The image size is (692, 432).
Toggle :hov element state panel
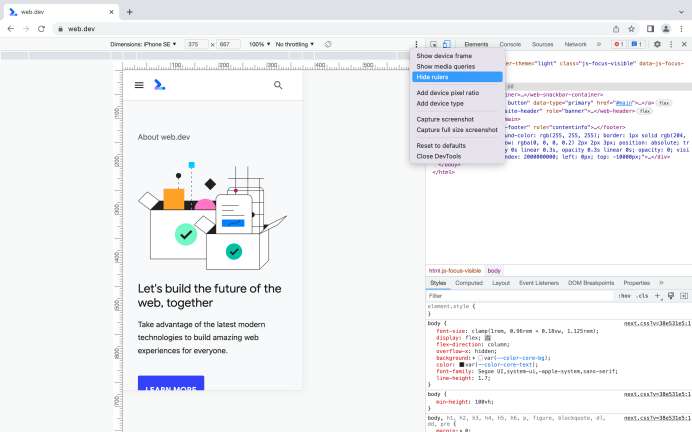[624, 296]
